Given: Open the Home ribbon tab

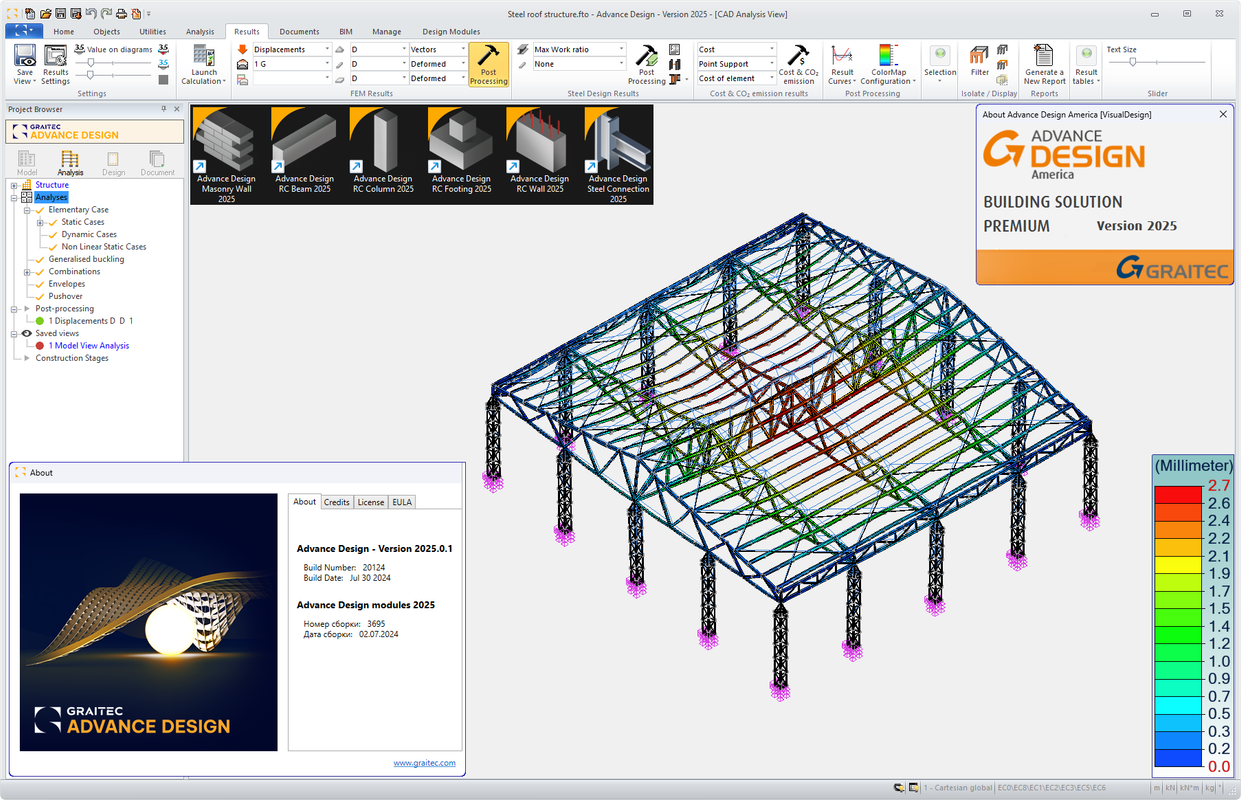Looking at the screenshot, I should [x=64, y=32].
